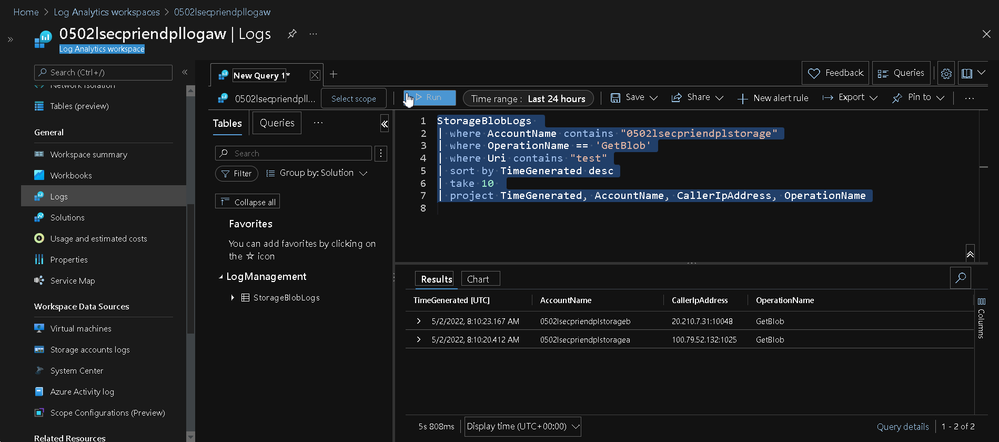999x442 pixels.
Task: Collapse the tables side pane
Action: coord(384,124)
